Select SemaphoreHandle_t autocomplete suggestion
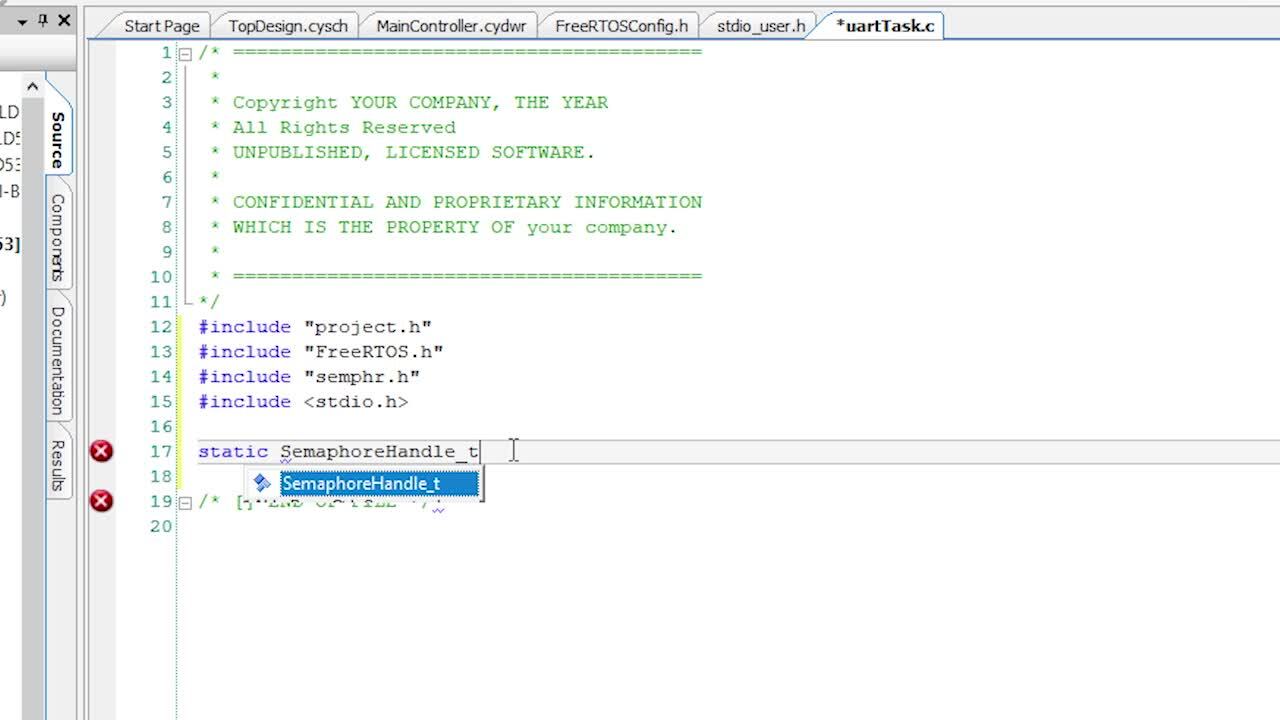1280x720 pixels. point(361,484)
